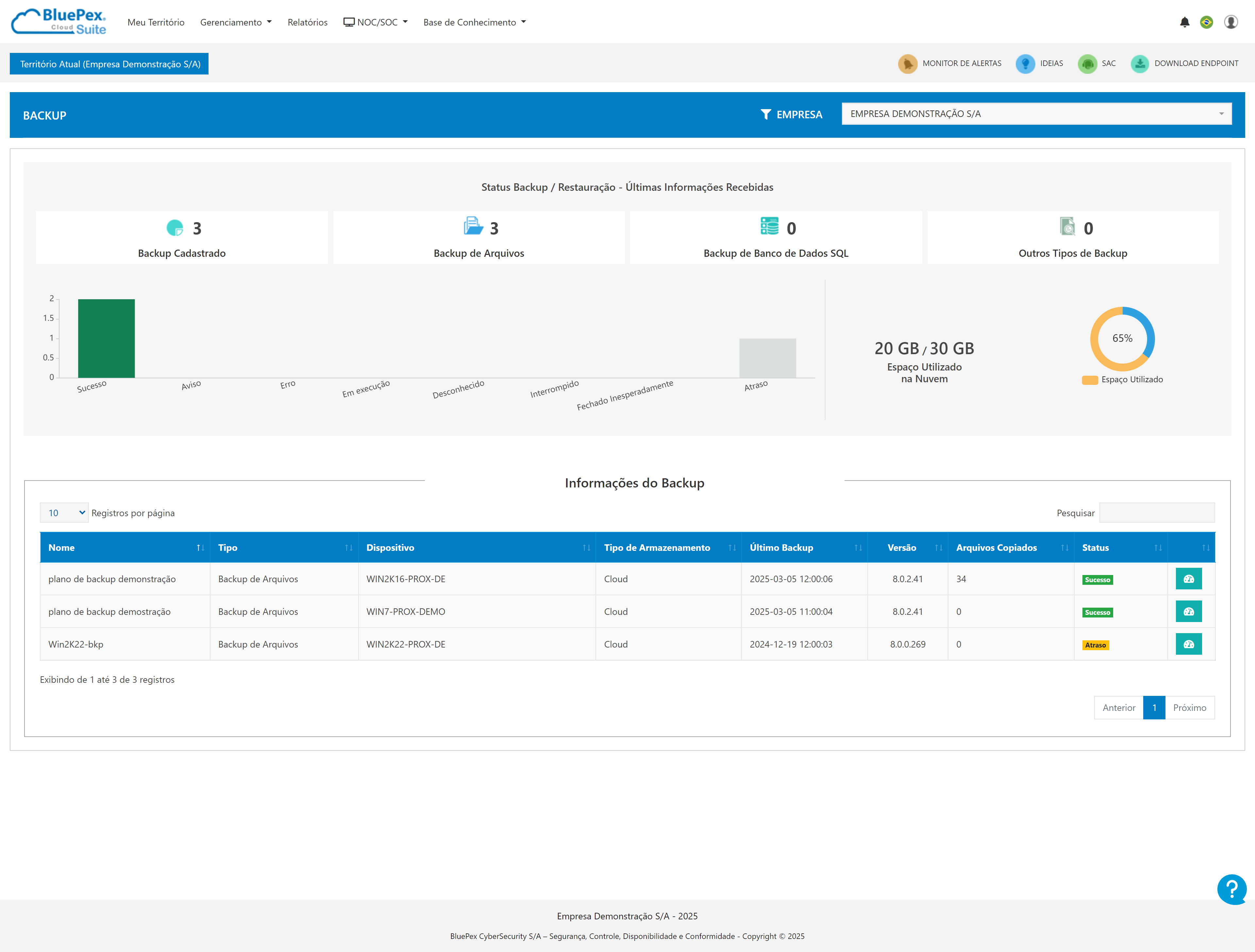This screenshot has height=952, width=1255.
Task: Toggle Espaço Utilizado chart legend
Action: pos(1122,380)
